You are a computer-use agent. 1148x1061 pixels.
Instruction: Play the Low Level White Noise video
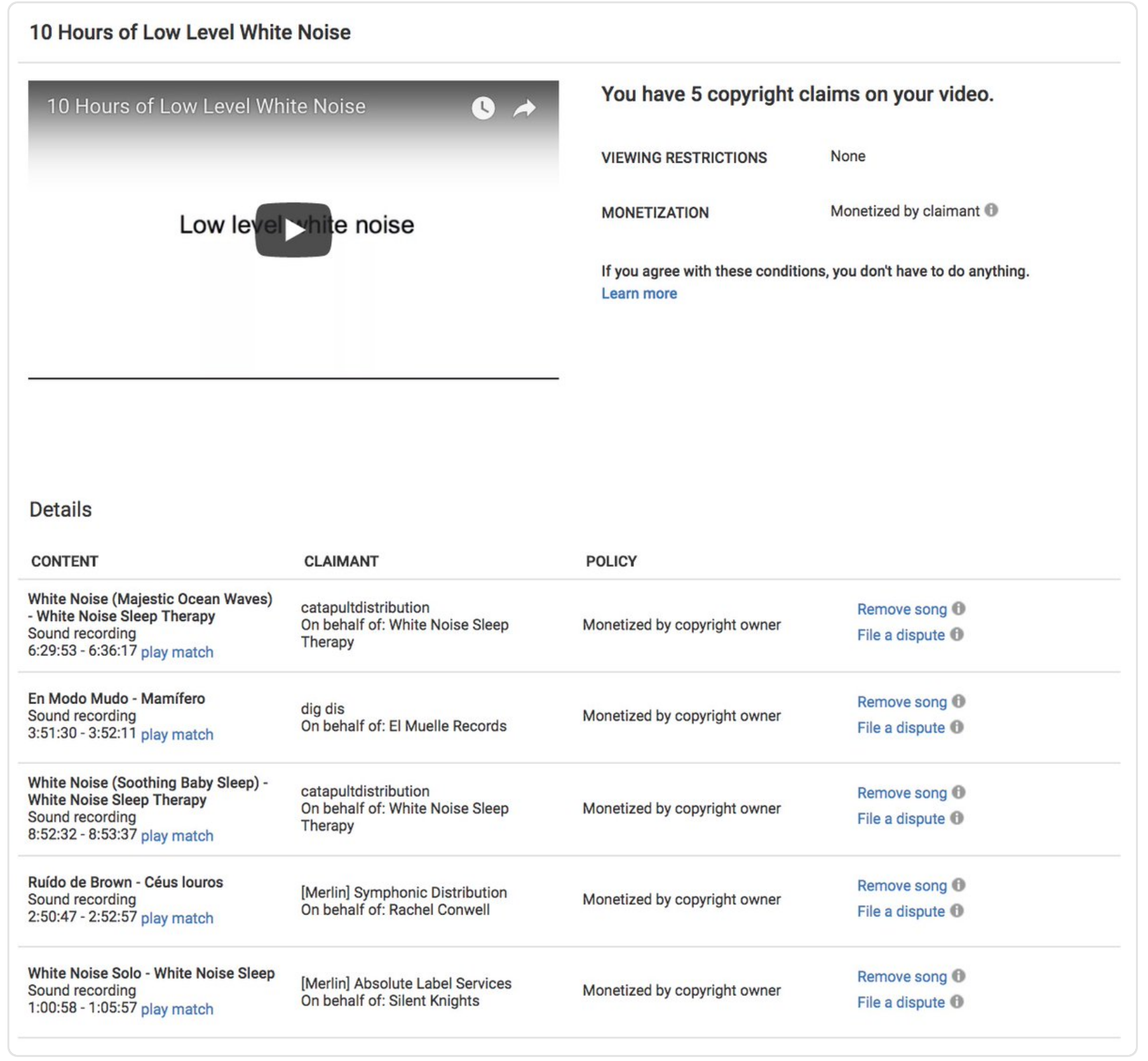pyautogui.click(x=293, y=230)
